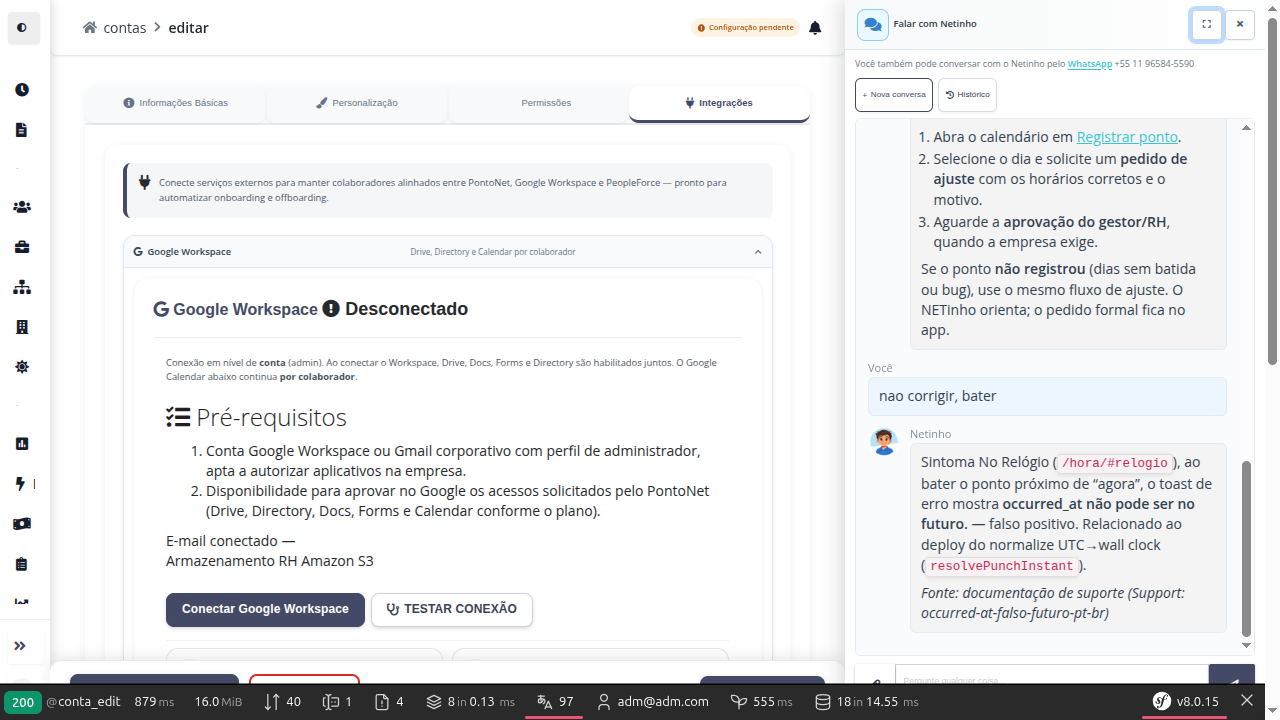This screenshot has width=1280, height=720.
Task: Open the Twig panel showing 555 ms
Action: [761, 702]
